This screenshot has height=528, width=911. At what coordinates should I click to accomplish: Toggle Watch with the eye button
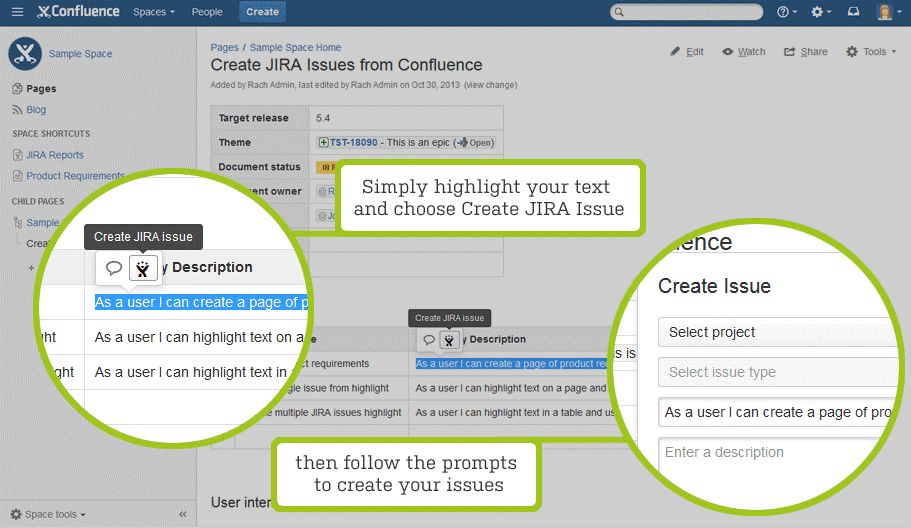click(x=744, y=52)
